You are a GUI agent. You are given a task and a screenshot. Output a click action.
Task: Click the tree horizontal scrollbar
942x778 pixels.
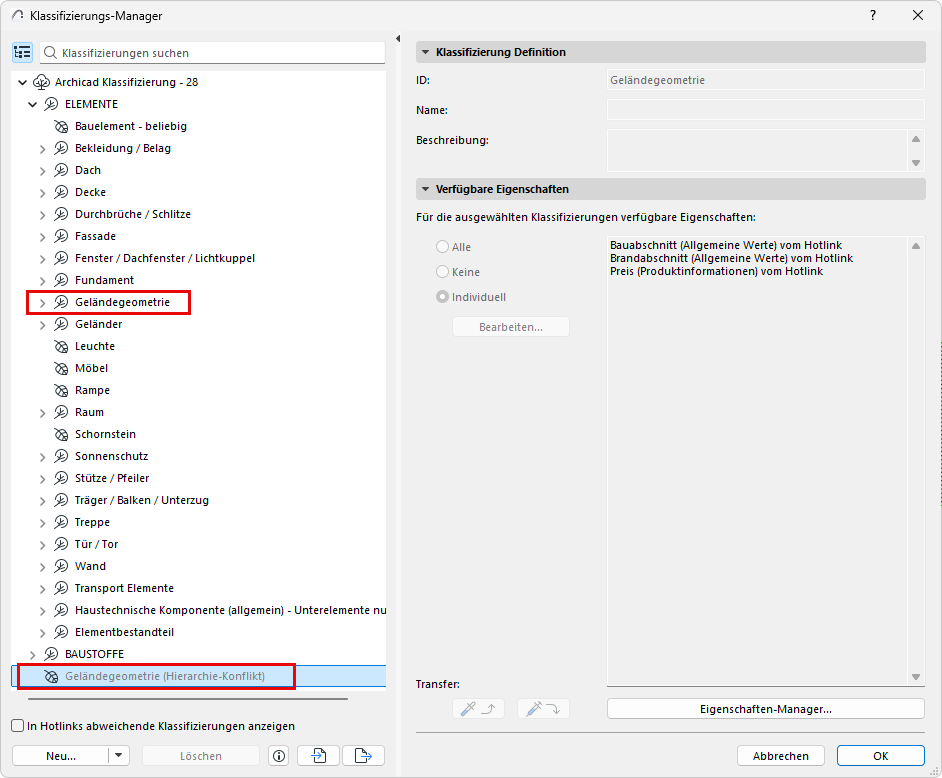[x=187, y=699]
